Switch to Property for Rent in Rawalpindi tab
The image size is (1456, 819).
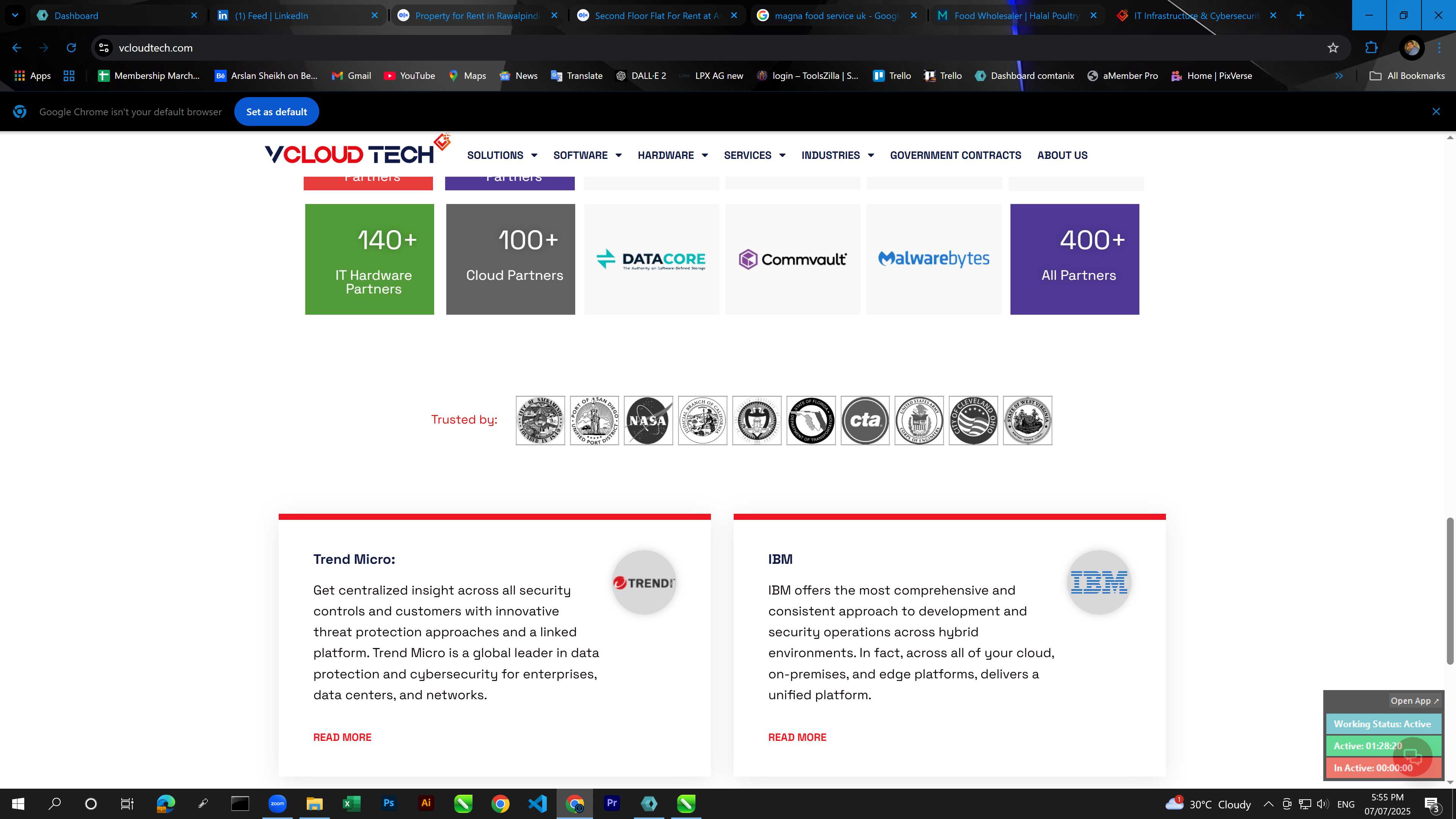(477, 15)
